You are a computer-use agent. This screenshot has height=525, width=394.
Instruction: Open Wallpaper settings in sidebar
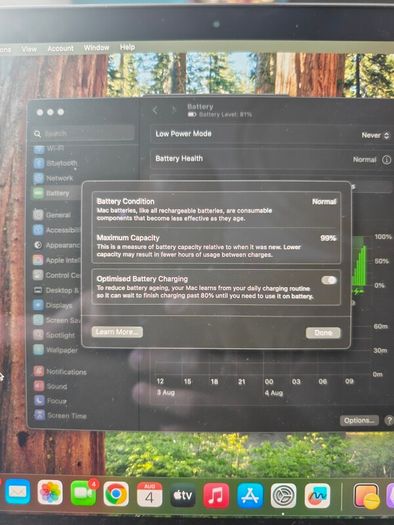click(56, 350)
